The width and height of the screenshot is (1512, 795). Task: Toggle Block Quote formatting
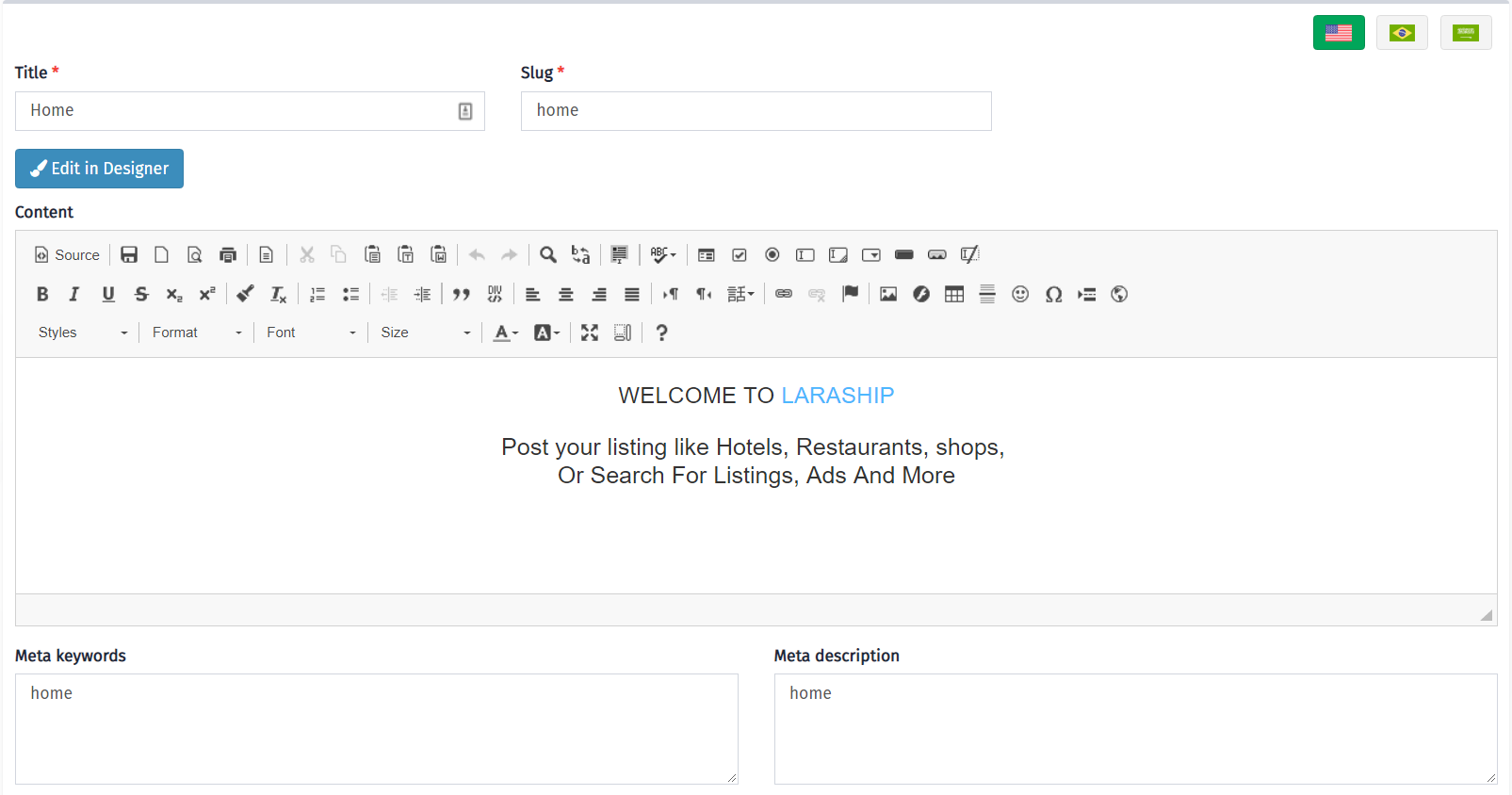tap(462, 295)
